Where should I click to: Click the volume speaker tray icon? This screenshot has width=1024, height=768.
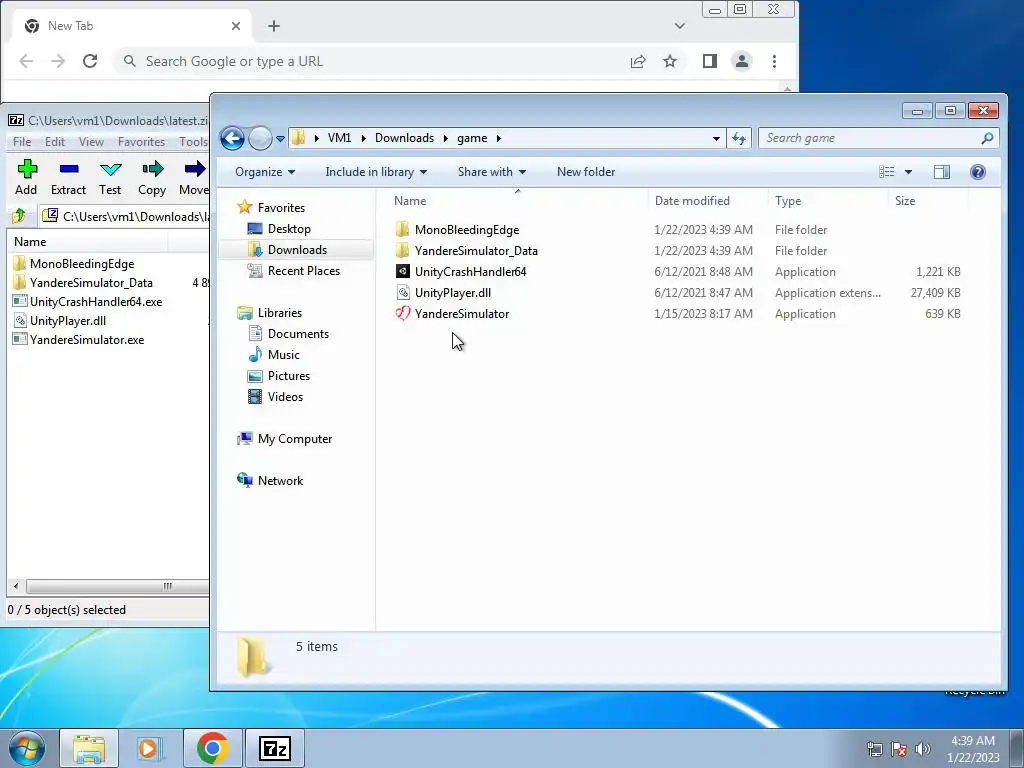pos(923,749)
